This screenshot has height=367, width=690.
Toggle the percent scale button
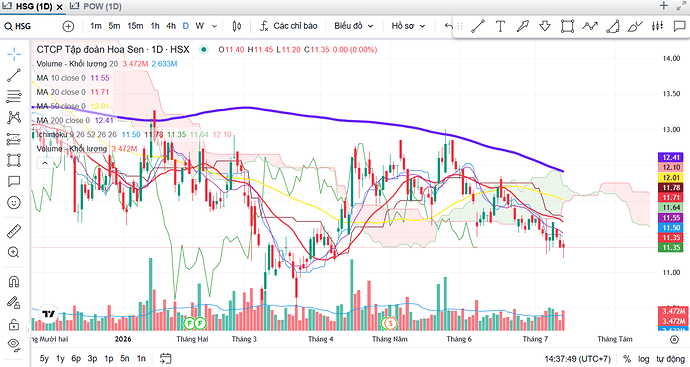click(x=627, y=359)
